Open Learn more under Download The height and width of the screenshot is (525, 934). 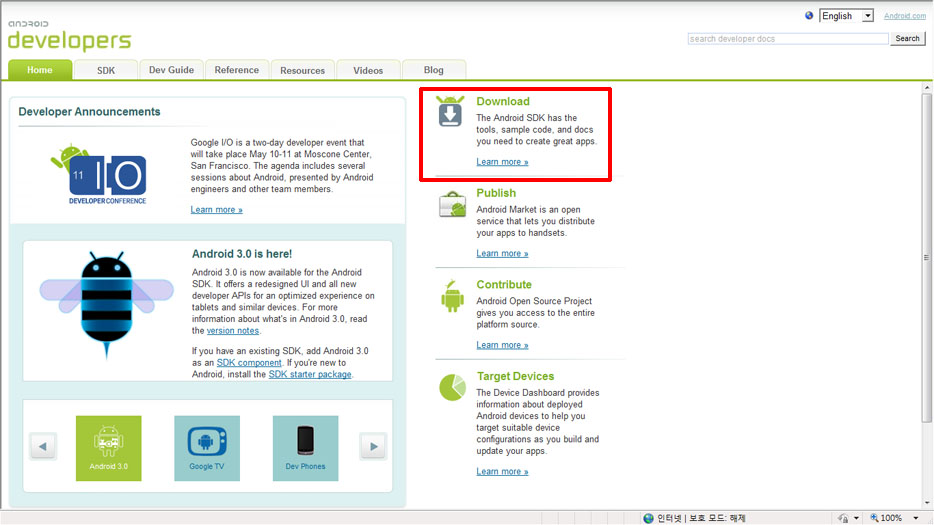[502, 162]
